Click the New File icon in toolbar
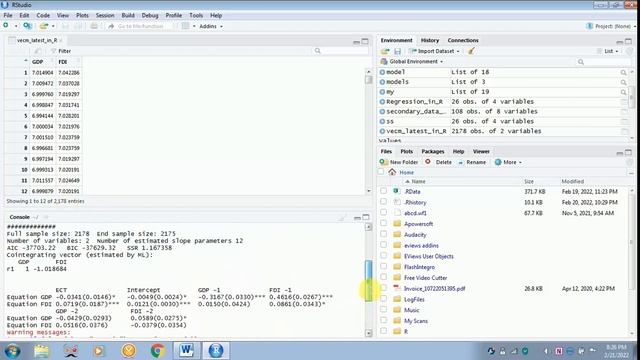Viewport: 640px width, 360px height. pos(6,26)
